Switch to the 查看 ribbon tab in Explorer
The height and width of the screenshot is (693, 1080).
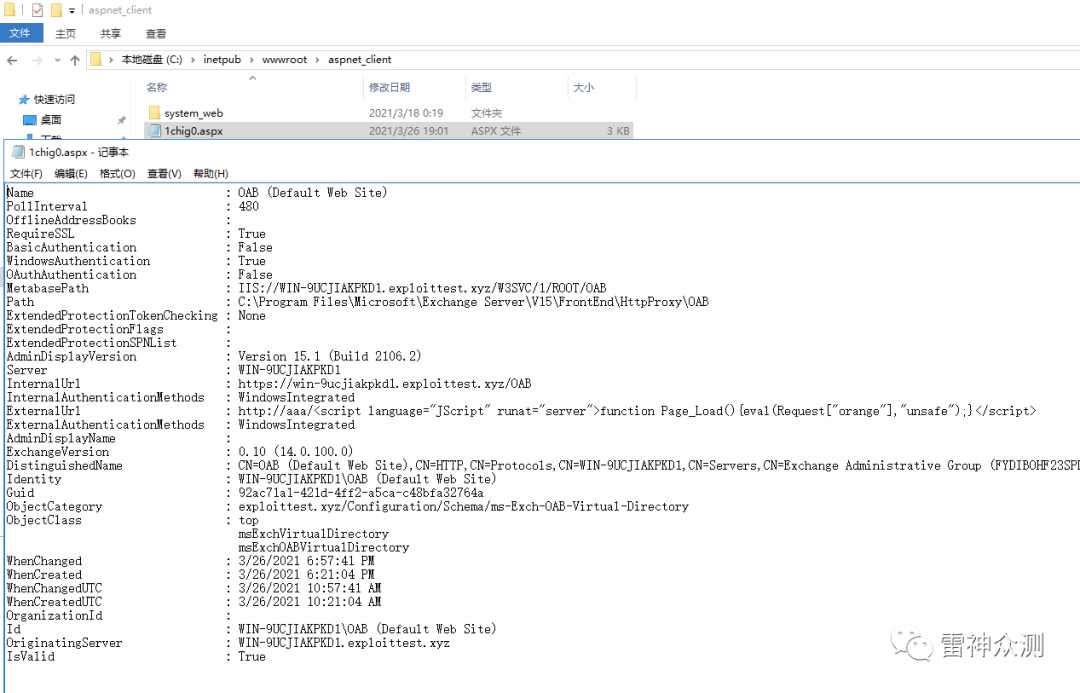[x=156, y=33]
